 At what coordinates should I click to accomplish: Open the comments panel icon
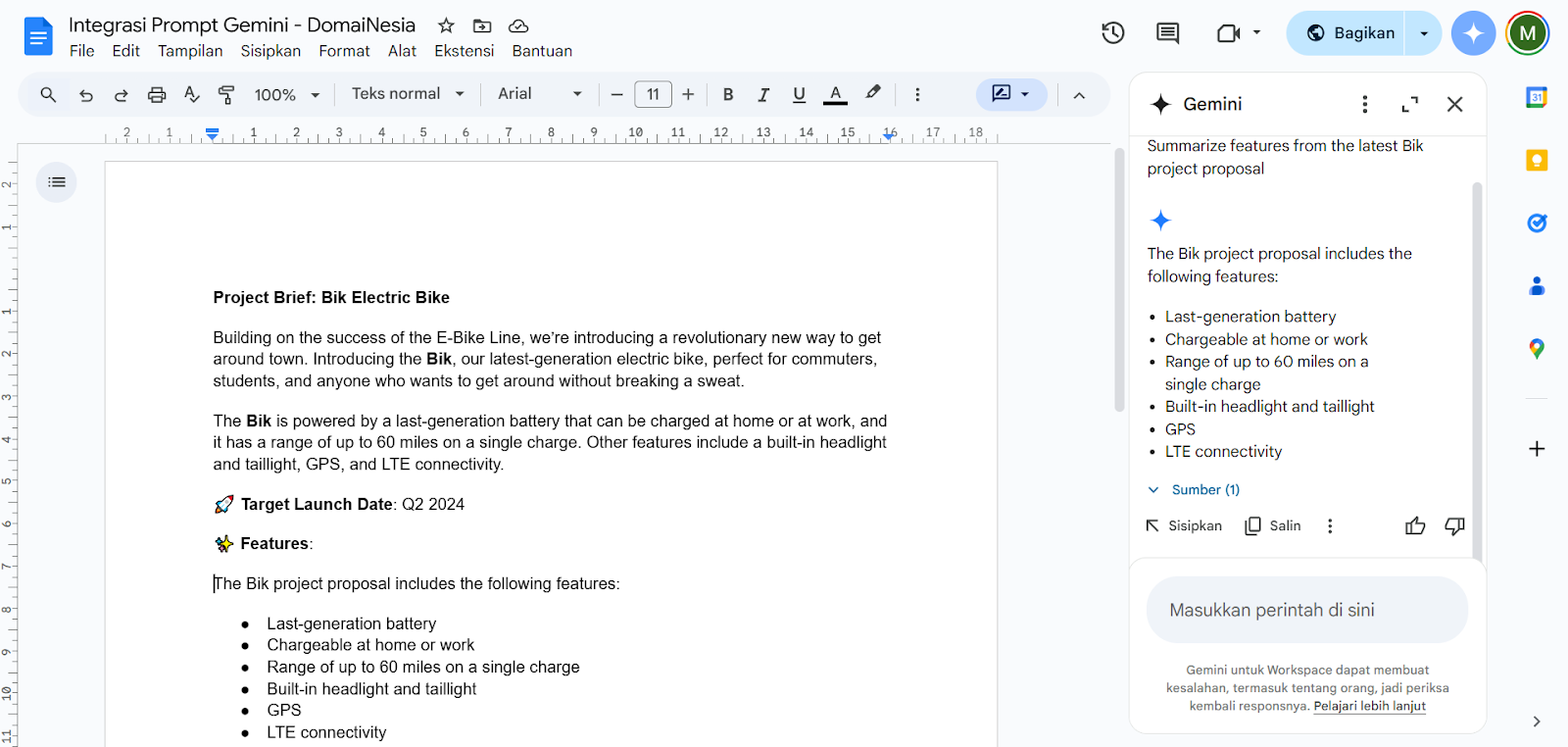[1167, 33]
